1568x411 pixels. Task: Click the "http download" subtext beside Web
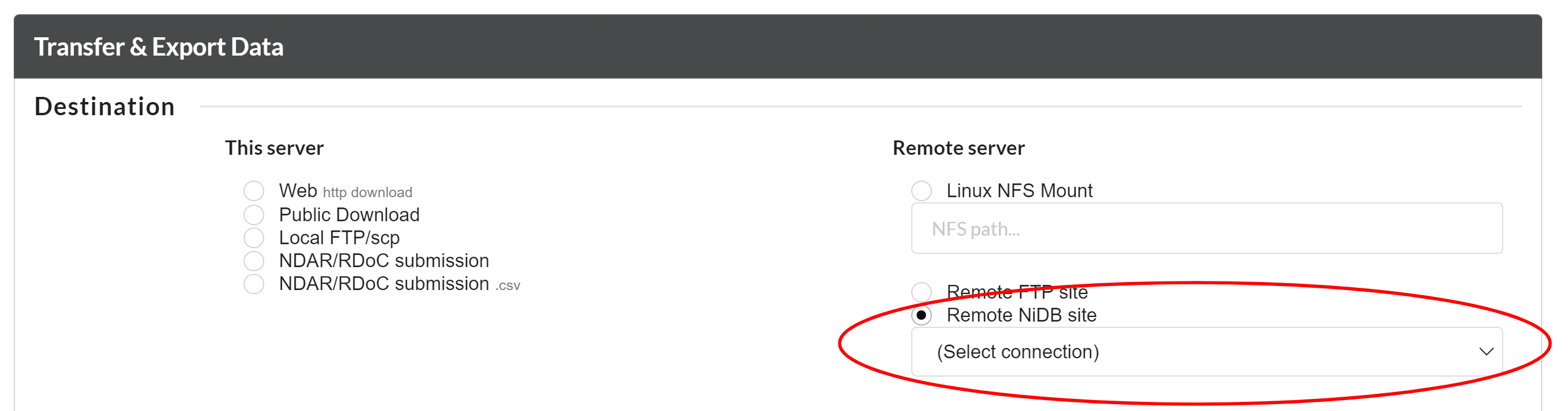click(x=367, y=193)
